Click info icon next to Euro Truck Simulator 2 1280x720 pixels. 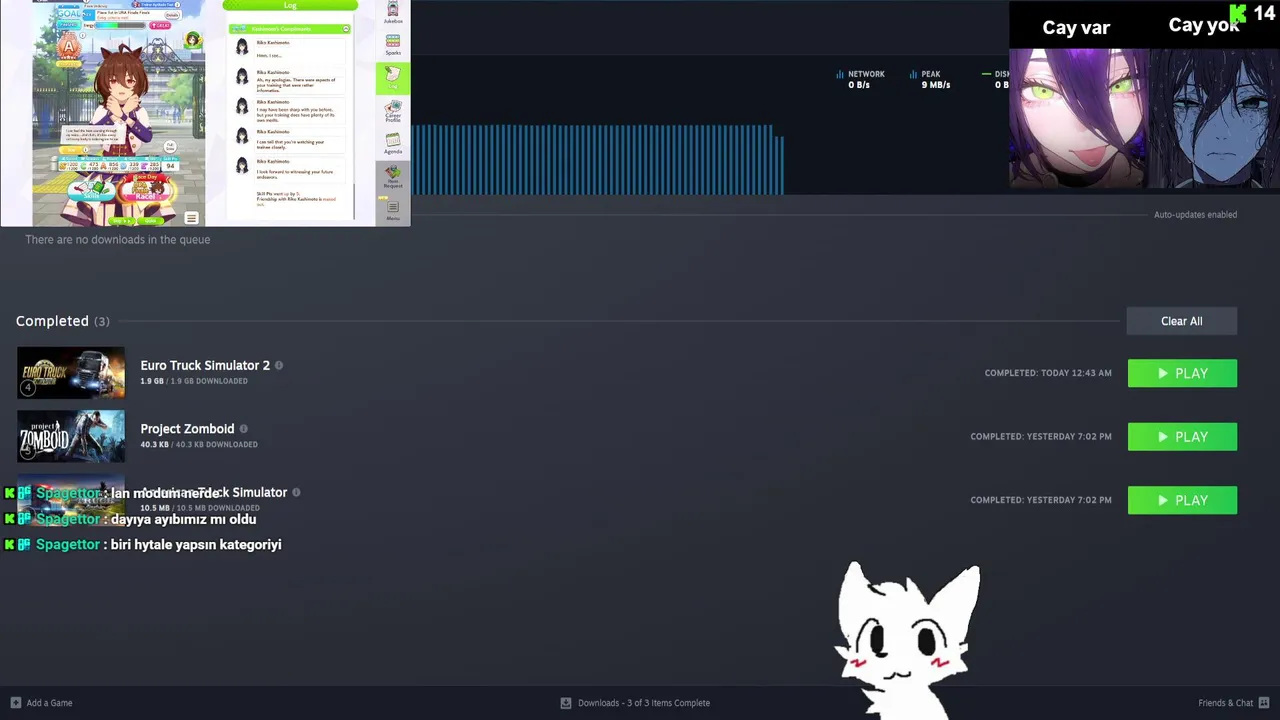pyautogui.click(x=279, y=365)
